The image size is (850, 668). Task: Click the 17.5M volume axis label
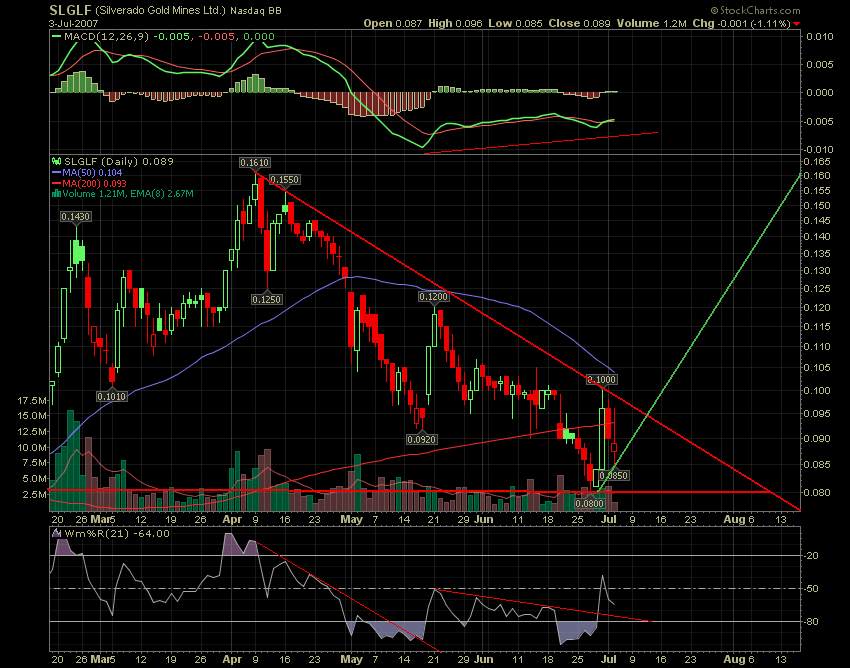32,401
